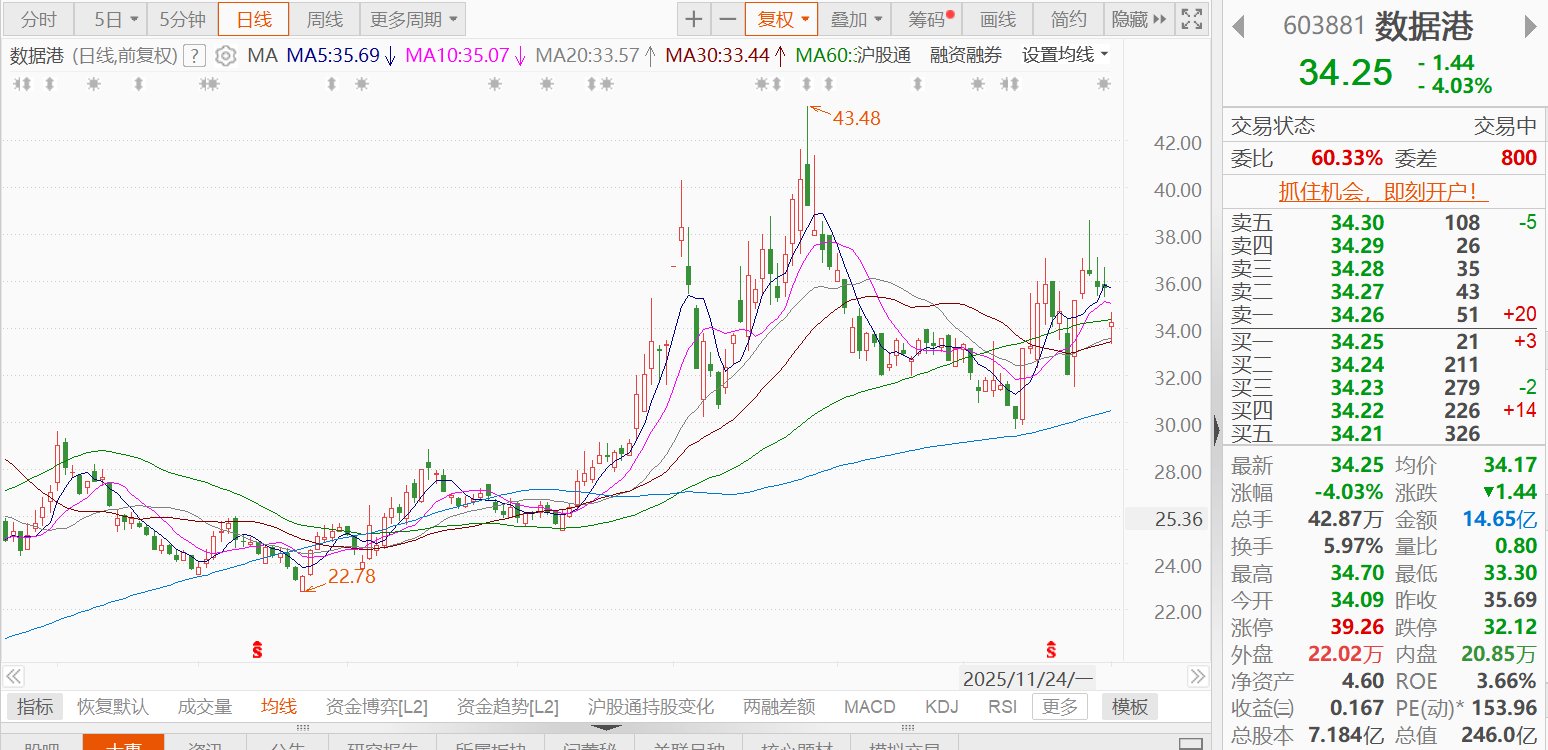Toggle the 均线 indicator overlay
This screenshot has height=750, width=1548.
[x=279, y=707]
